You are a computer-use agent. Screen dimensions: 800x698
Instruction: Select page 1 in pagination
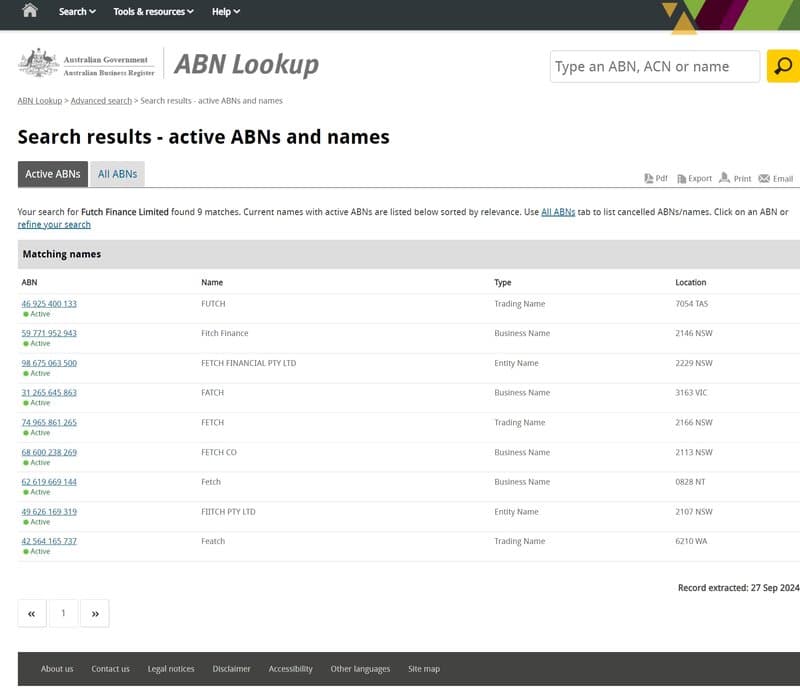pyautogui.click(x=63, y=613)
